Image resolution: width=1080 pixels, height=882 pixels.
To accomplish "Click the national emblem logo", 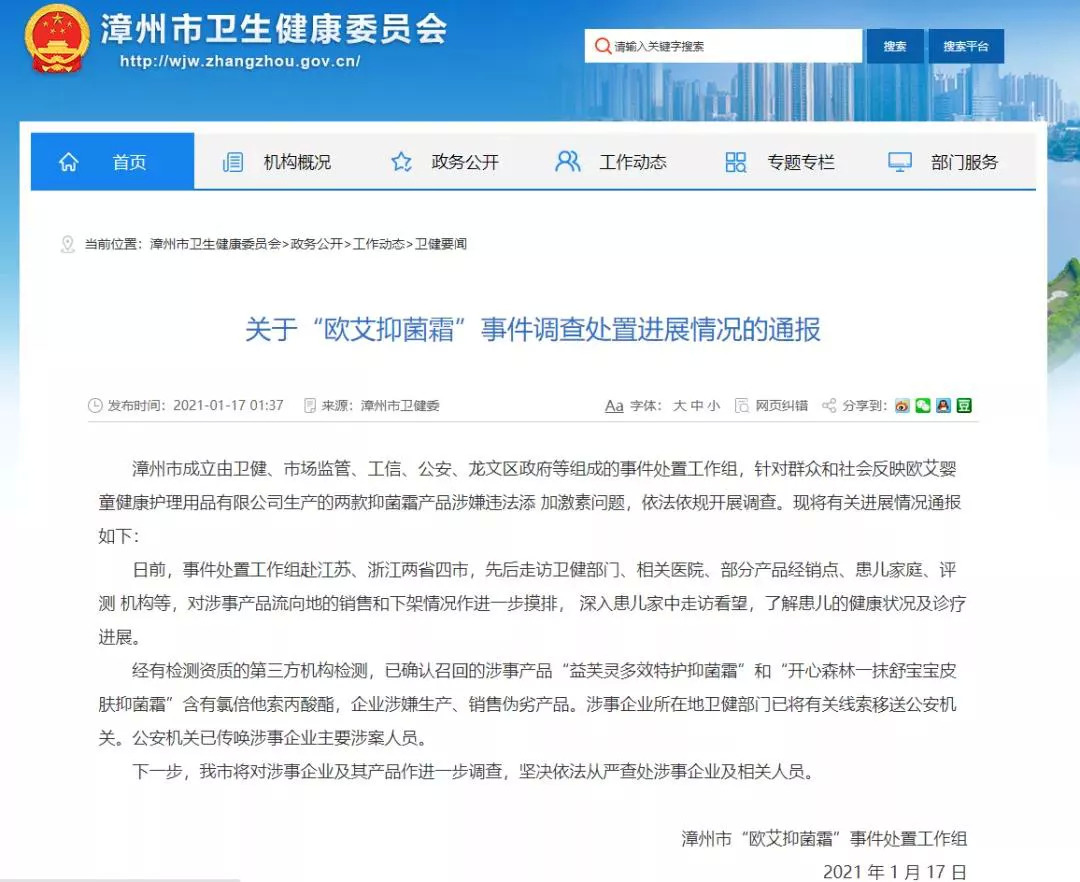I will click(57, 39).
